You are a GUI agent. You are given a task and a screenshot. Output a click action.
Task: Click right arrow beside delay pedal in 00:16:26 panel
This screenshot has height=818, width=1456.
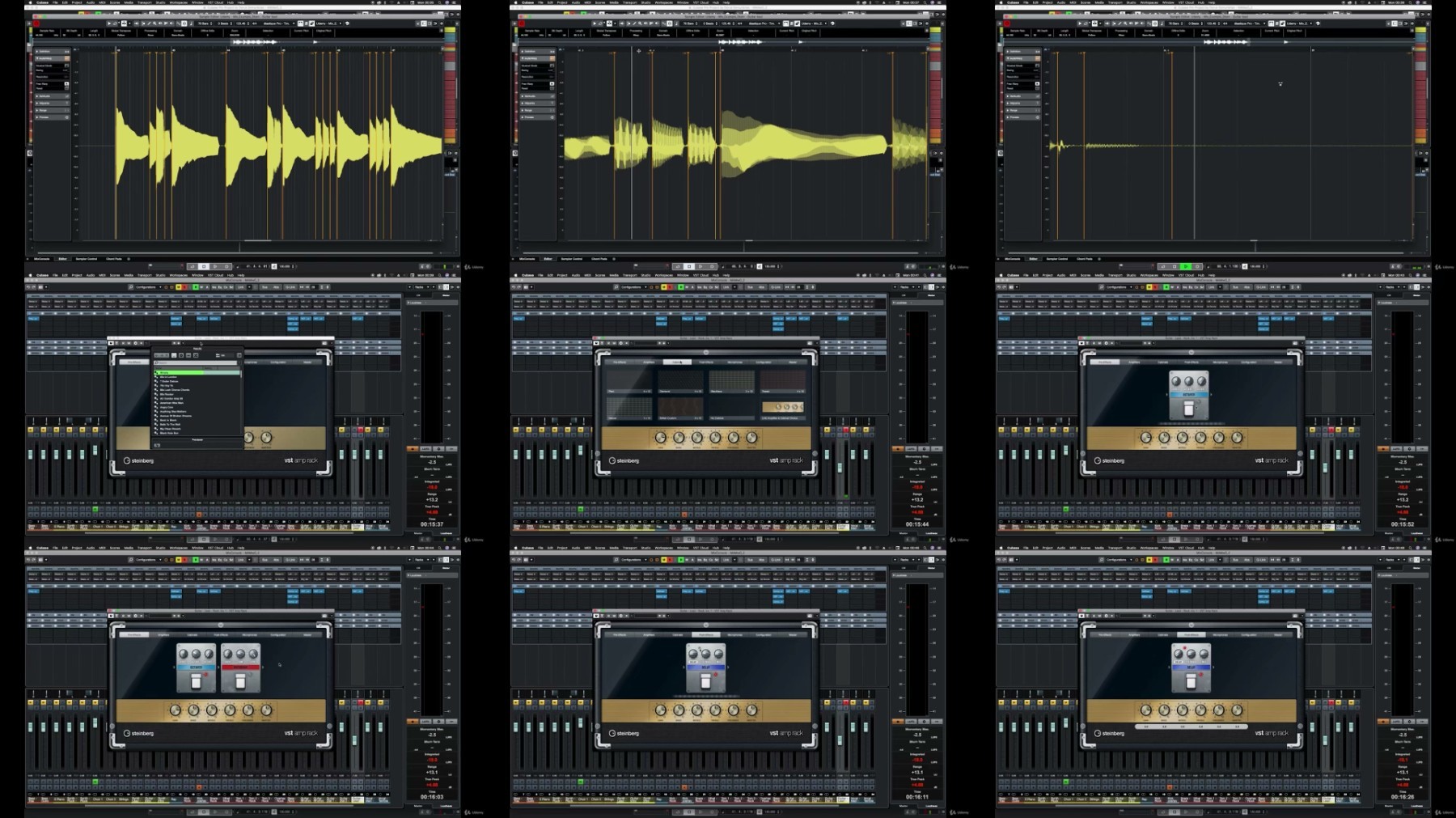(x=1213, y=667)
